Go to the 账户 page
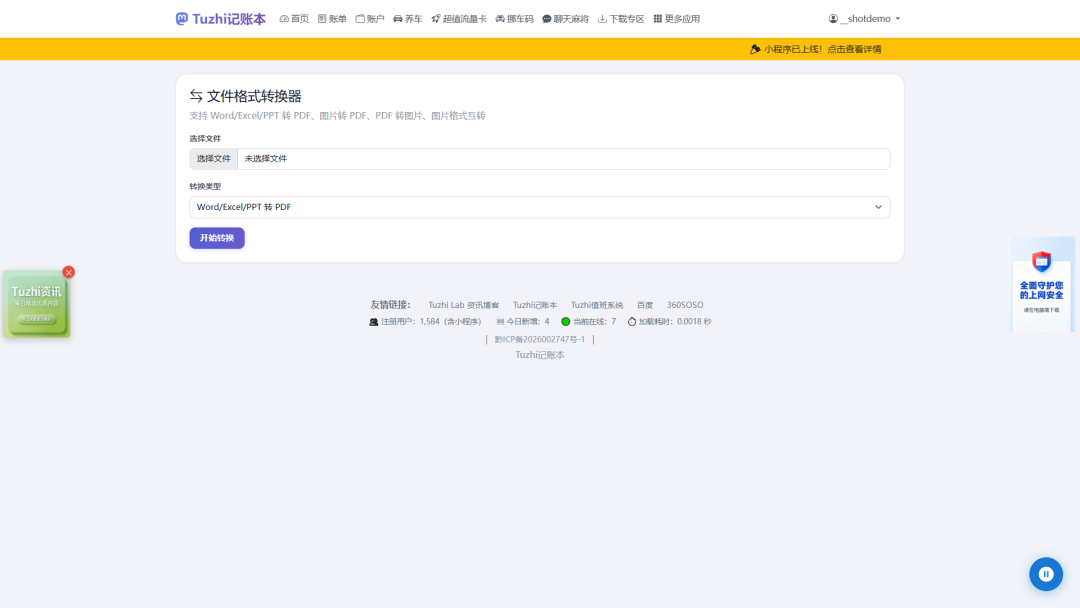Screen dimensions: 1080x608 (x=370, y=19)
